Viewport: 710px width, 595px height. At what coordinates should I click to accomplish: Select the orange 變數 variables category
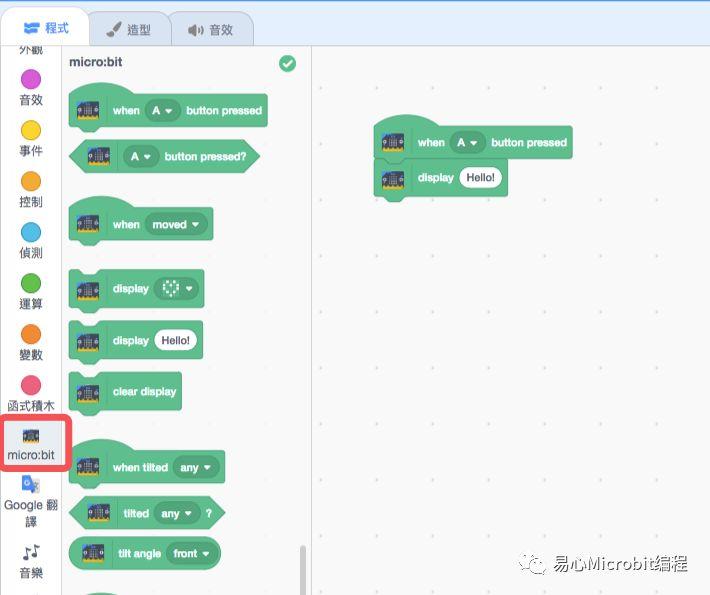coord(31,343)
